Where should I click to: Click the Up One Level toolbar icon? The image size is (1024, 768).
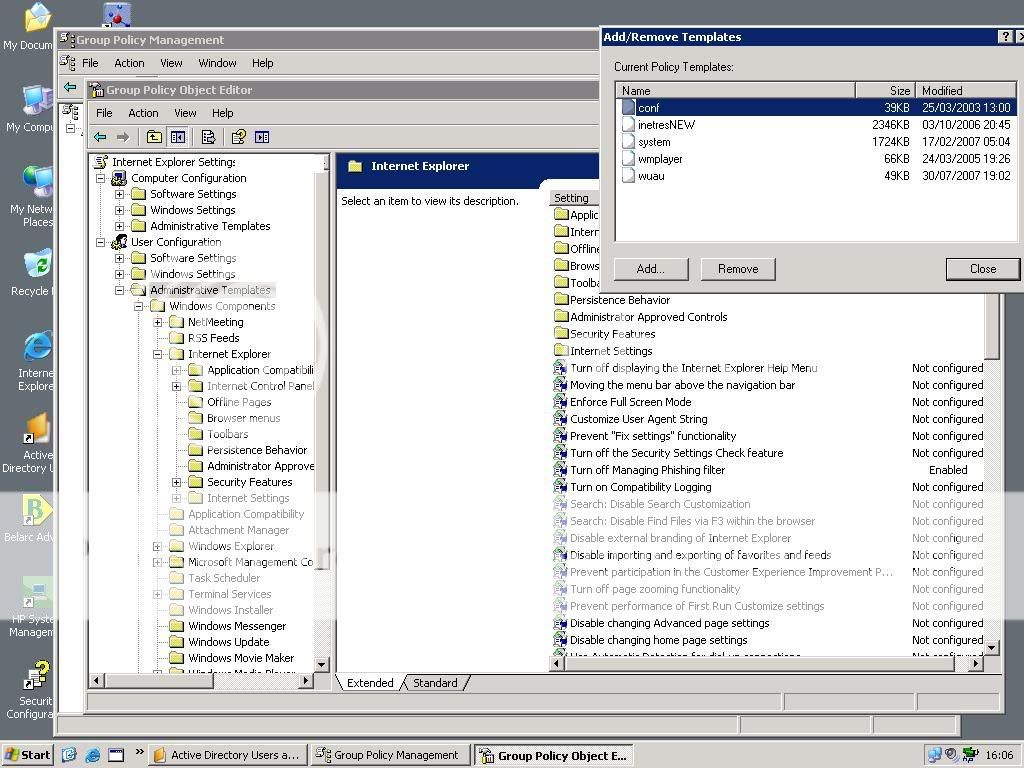[154, 137]
